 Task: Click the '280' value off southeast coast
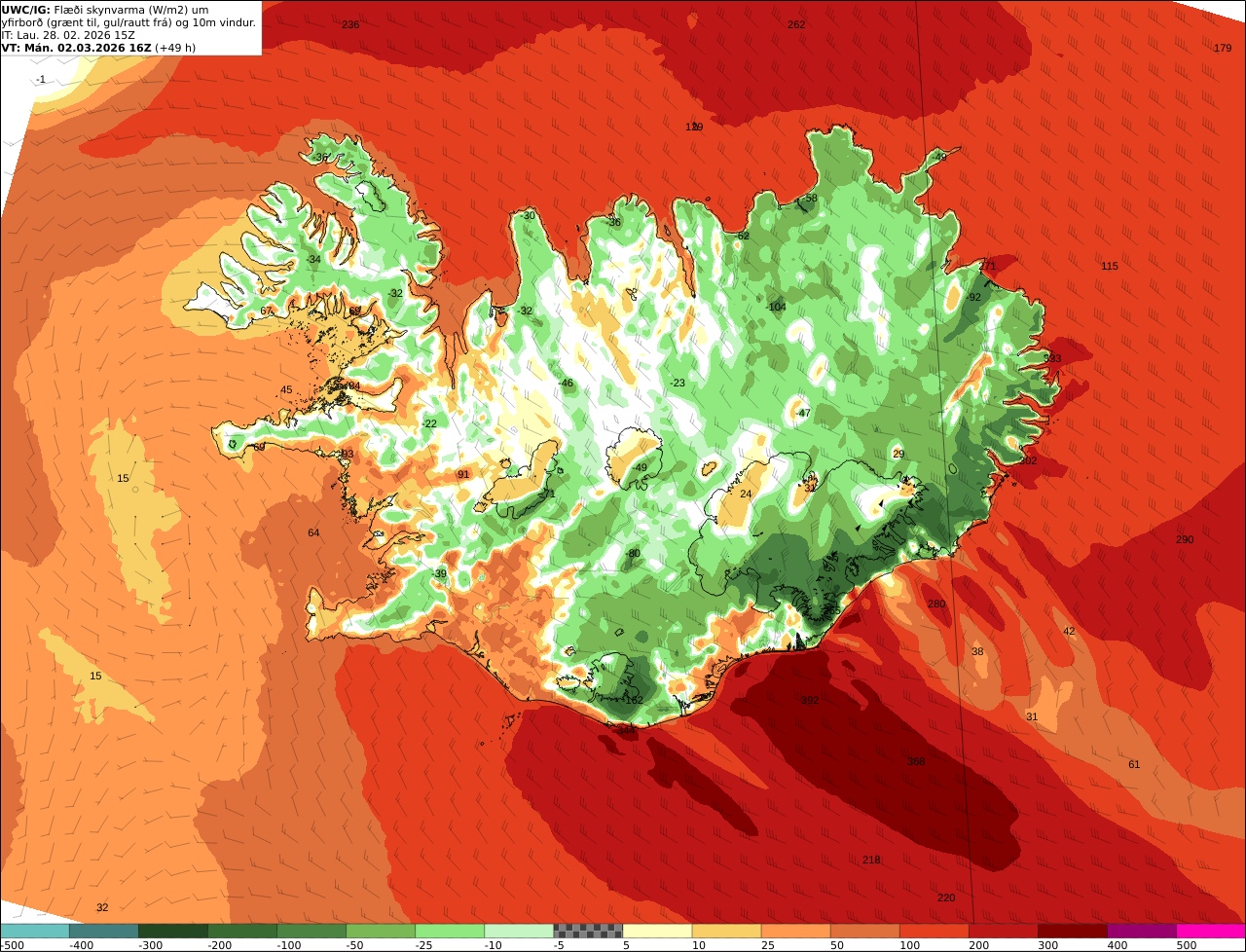(x=936, y=604)
